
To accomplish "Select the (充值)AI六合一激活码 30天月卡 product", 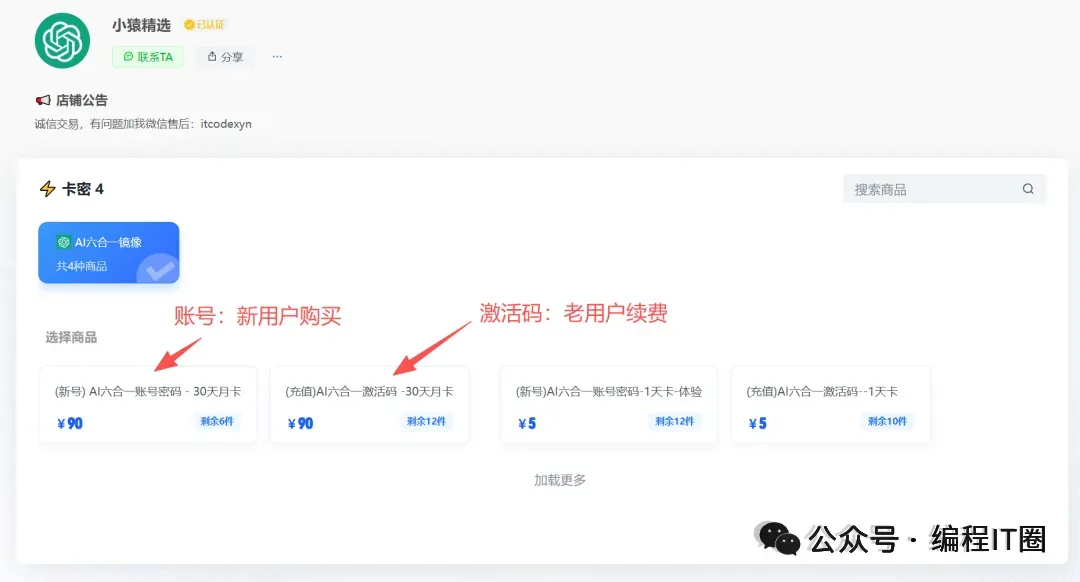I will [x=369, y=405].
